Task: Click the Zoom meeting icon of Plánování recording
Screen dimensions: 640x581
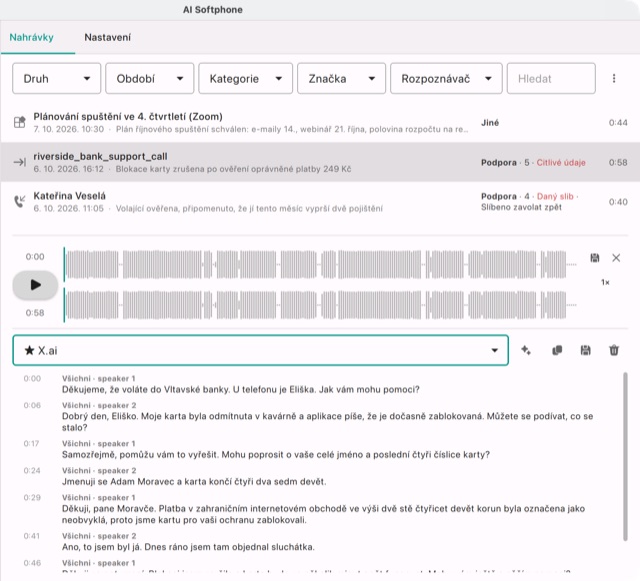Action: click(20, 122)
